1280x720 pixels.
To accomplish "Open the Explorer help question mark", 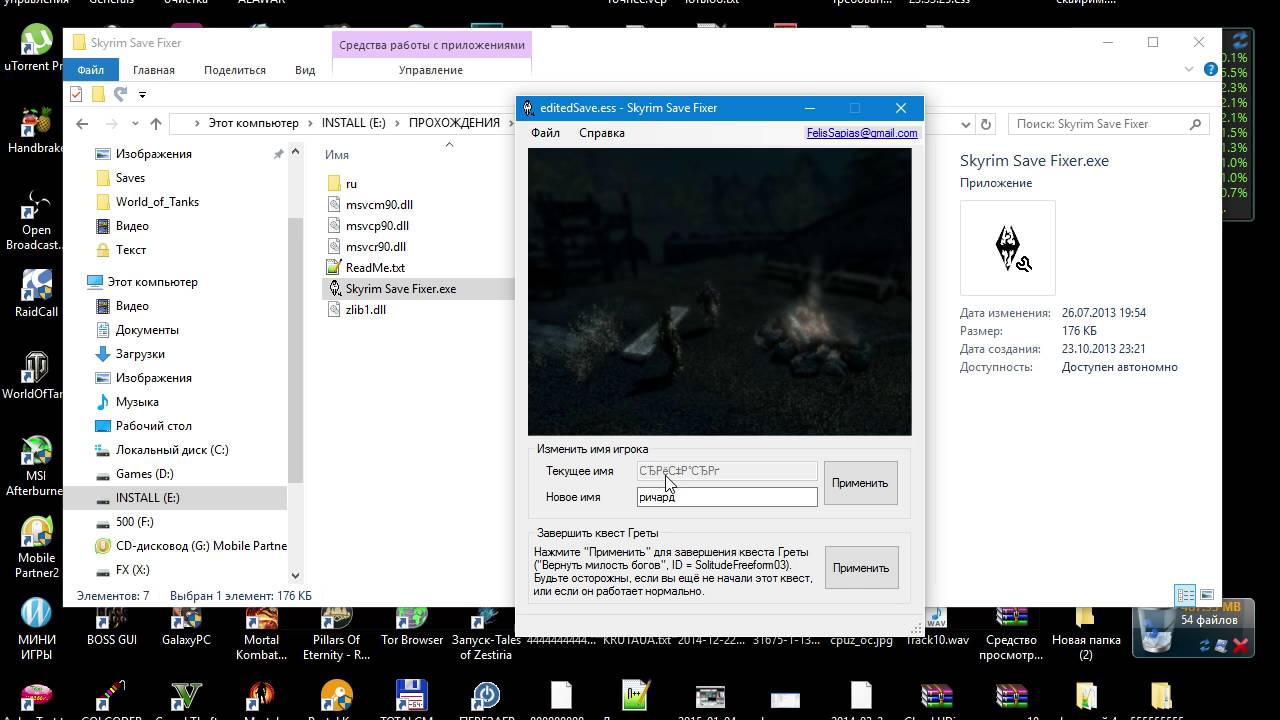I will pyautogui.click(x=1211, y=70).
